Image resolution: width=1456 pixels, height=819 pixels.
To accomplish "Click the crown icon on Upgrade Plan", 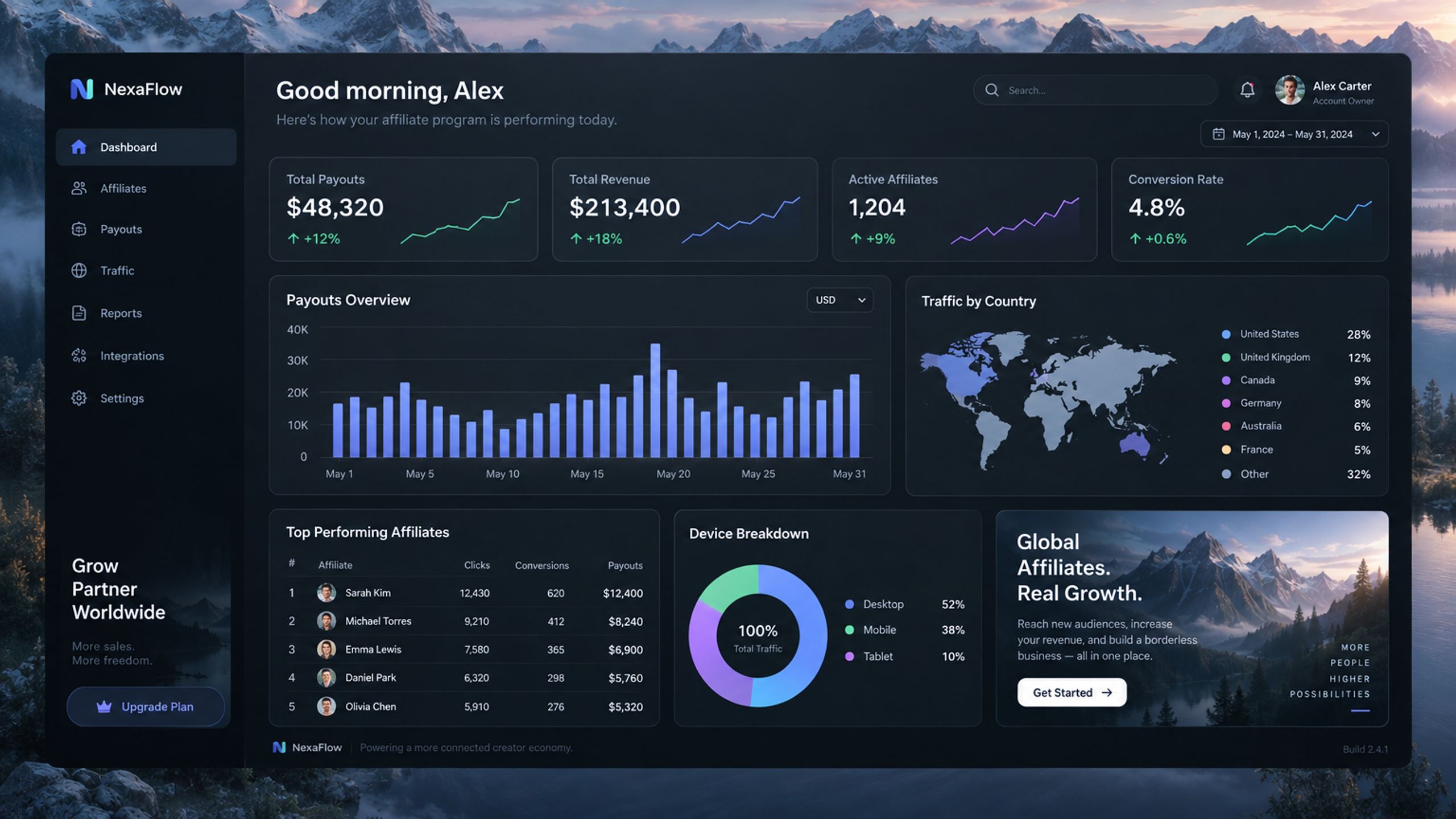I will point(104,706).
